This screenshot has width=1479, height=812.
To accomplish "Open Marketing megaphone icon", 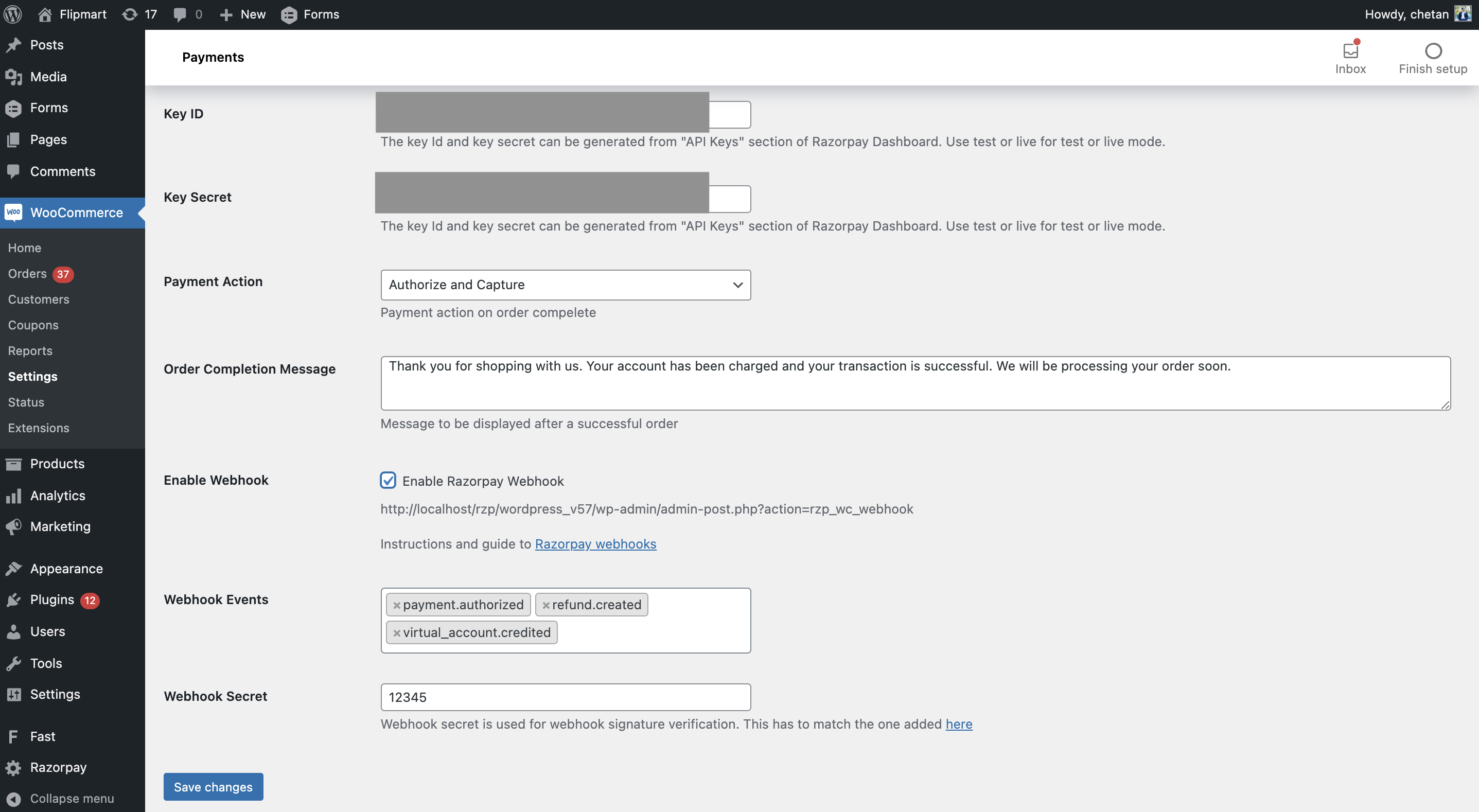I will coord(14,526).
